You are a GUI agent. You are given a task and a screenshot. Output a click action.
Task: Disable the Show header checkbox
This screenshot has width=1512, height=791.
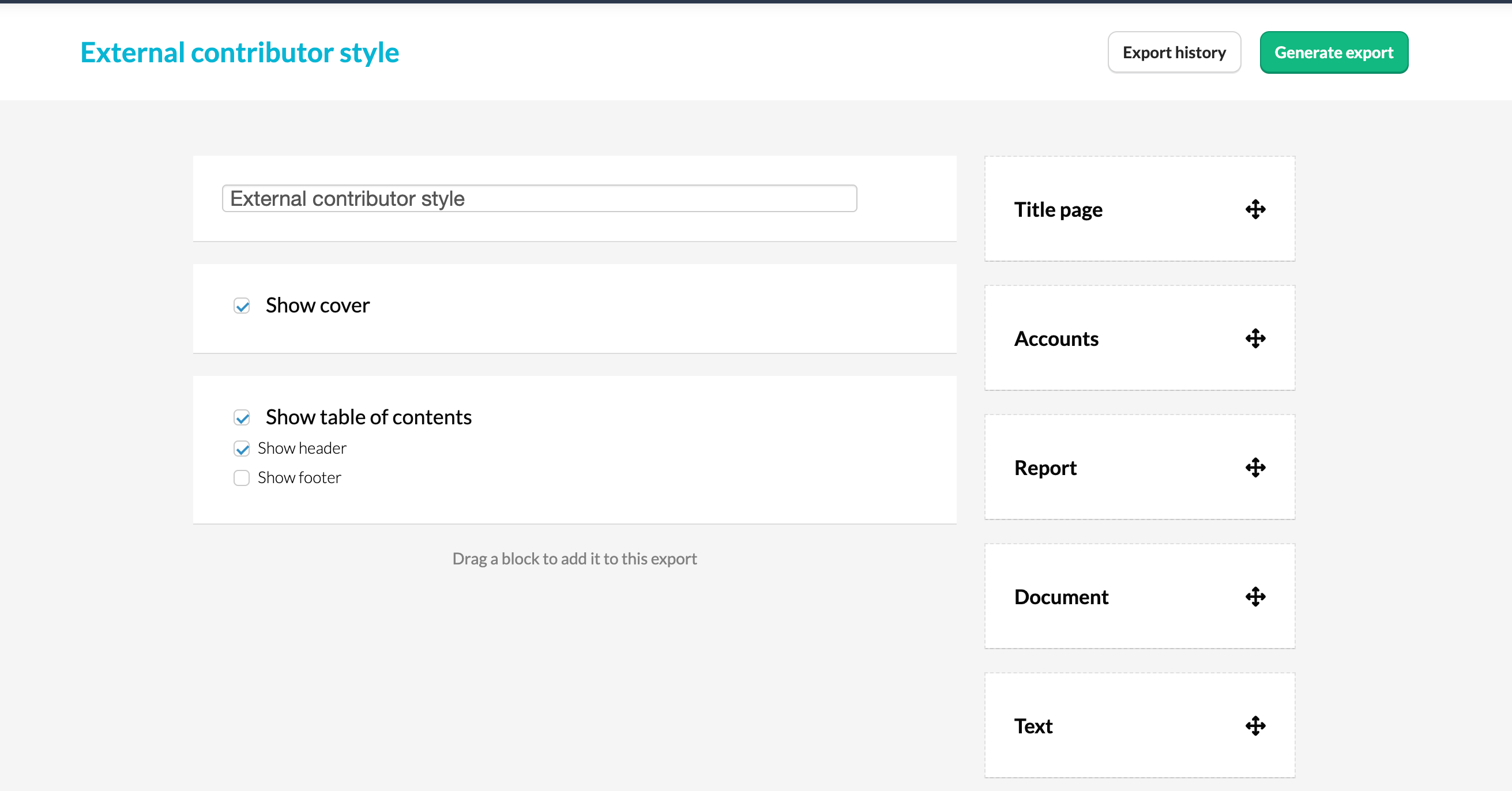pyautogui.click(x=242, y=449)
